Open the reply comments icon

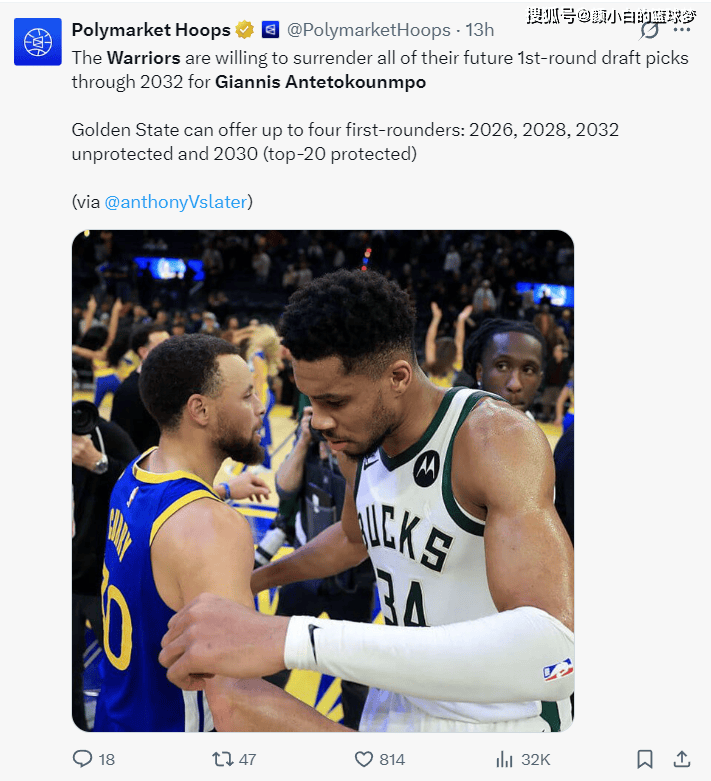(x=83, y=759)
